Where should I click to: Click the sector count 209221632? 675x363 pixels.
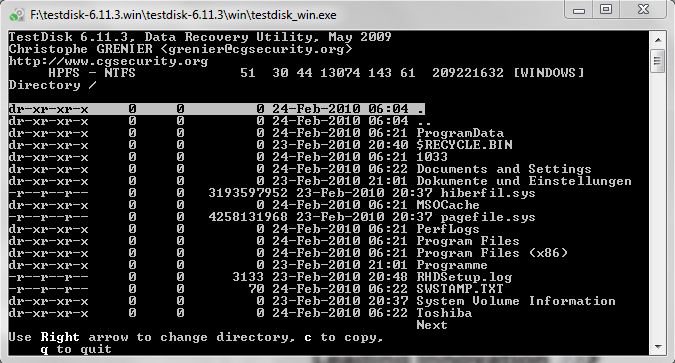(x=468, y=73)
